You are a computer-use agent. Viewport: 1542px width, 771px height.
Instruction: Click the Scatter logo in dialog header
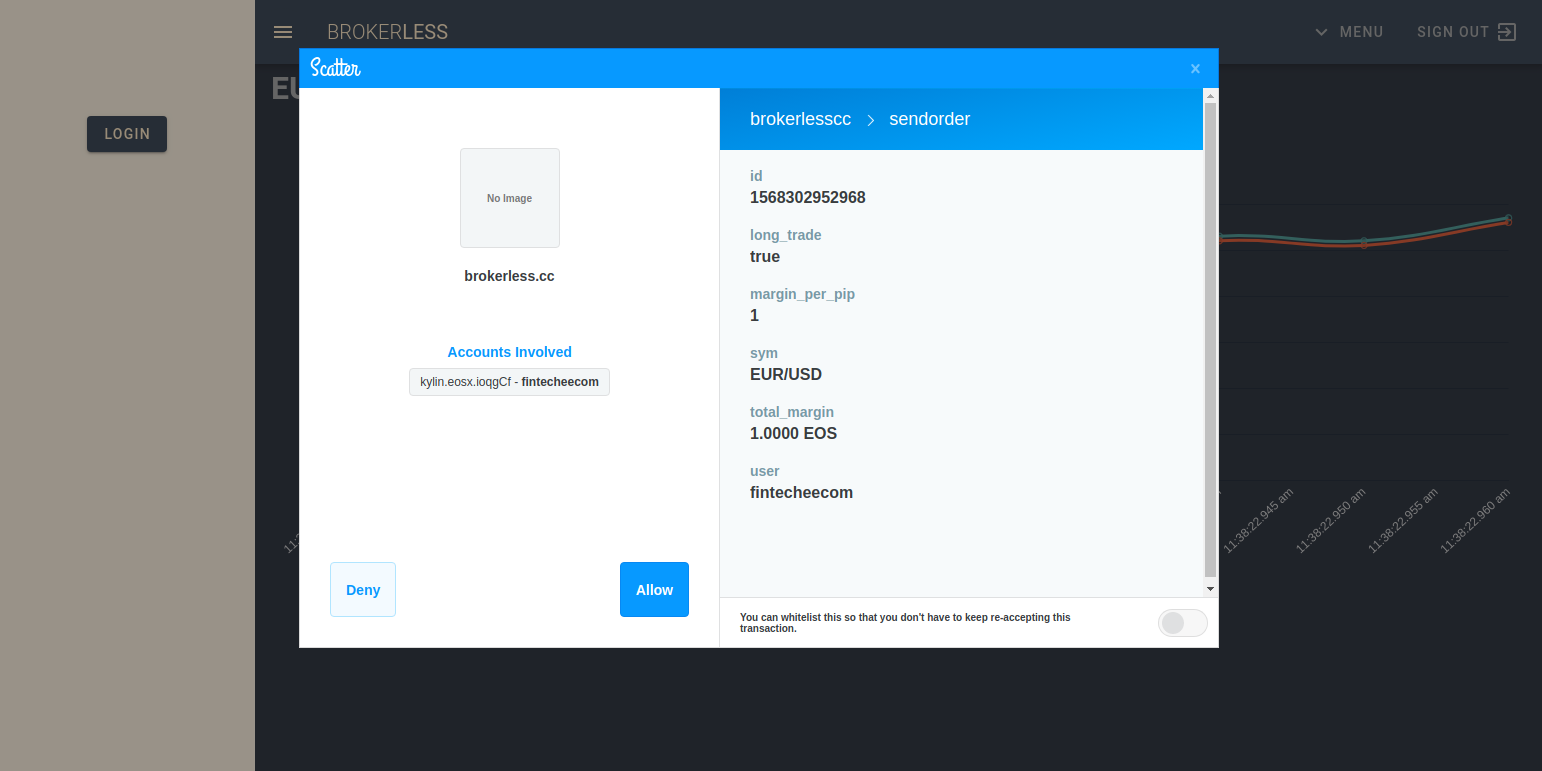pos(335,68)
